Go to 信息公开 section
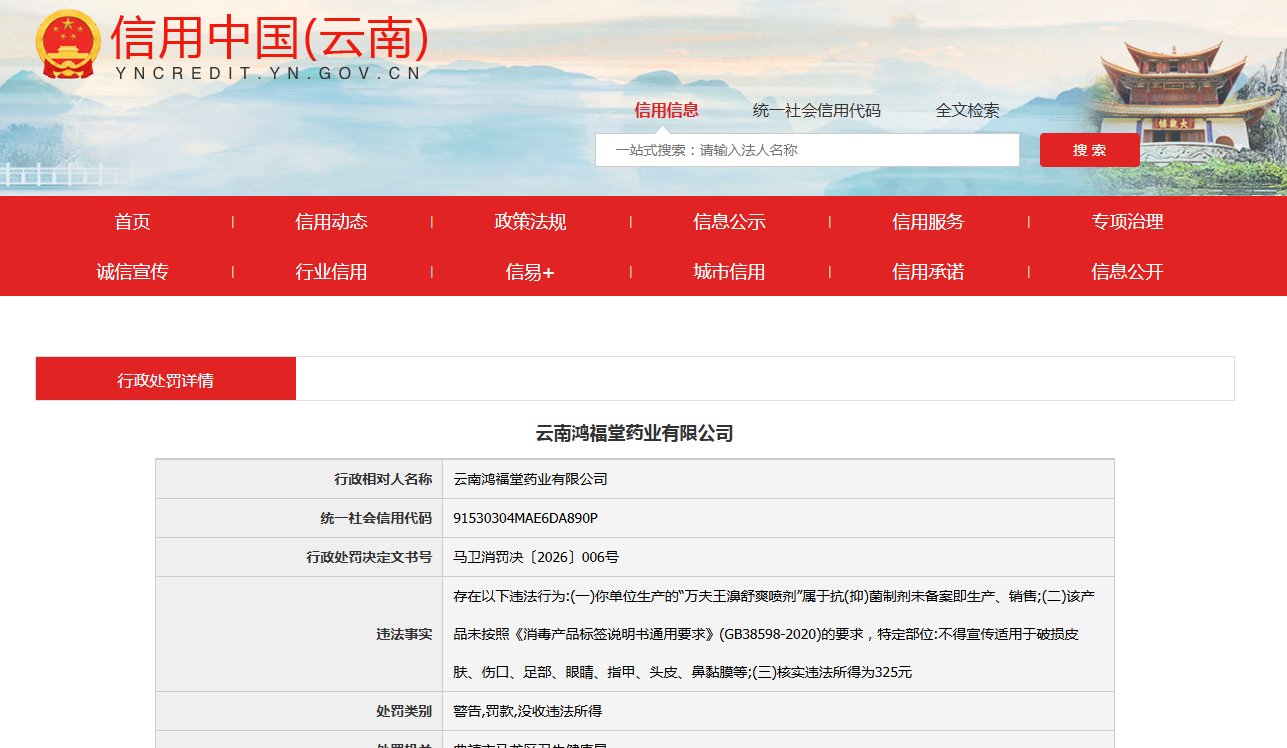 1127,271
